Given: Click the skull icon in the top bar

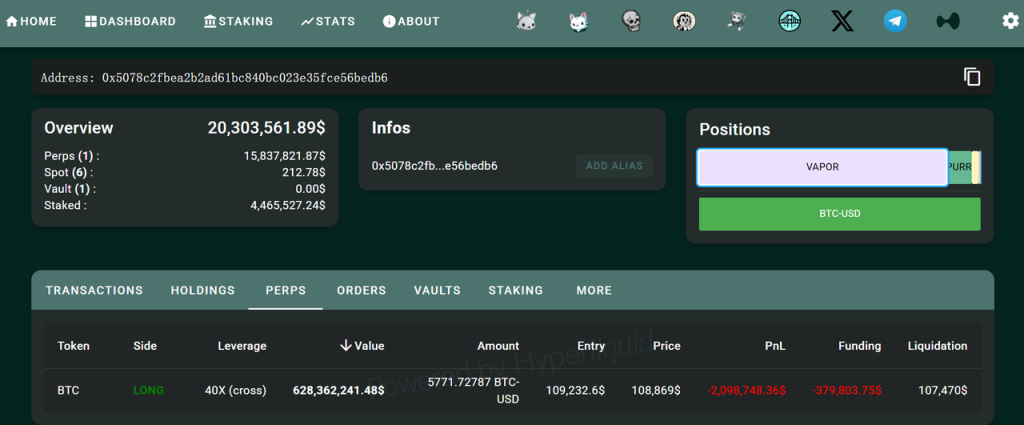Looking at the screenshot, I should (x=632, y=22).
